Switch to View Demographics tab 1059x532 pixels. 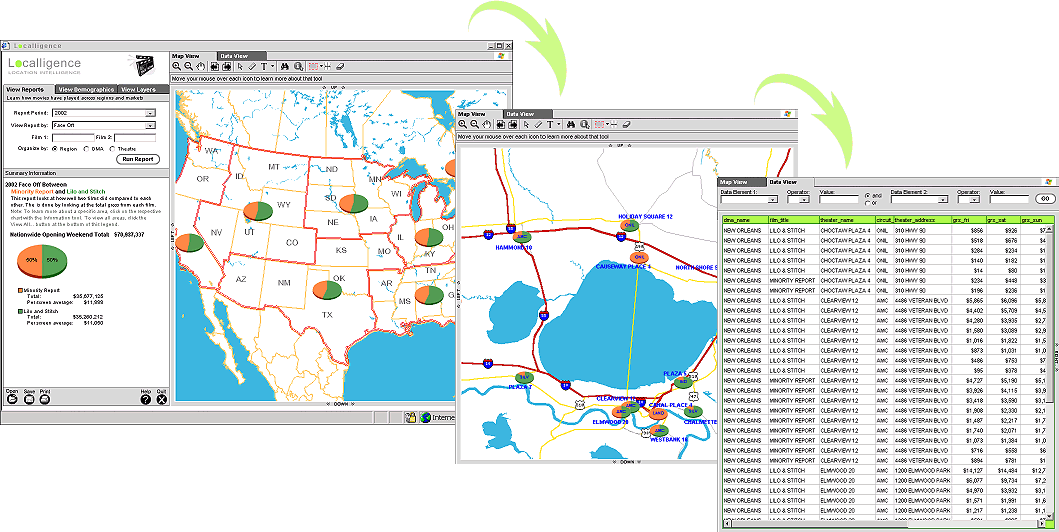point(86,89)
